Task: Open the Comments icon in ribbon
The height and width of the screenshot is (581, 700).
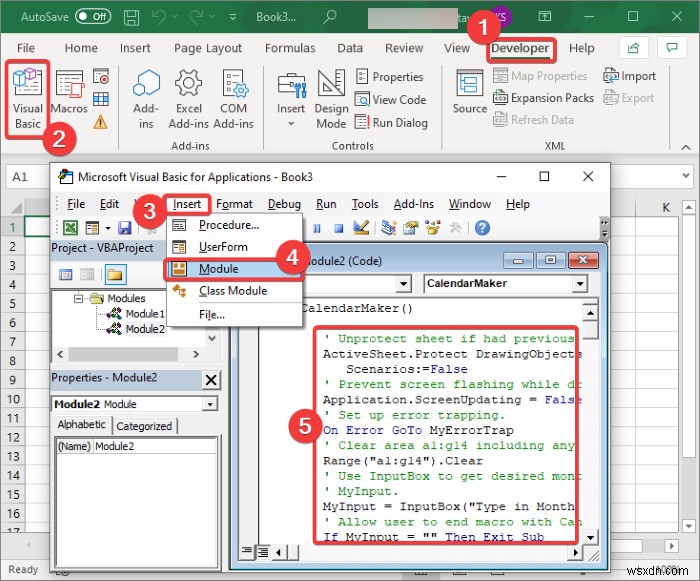Action: point(671,48)
